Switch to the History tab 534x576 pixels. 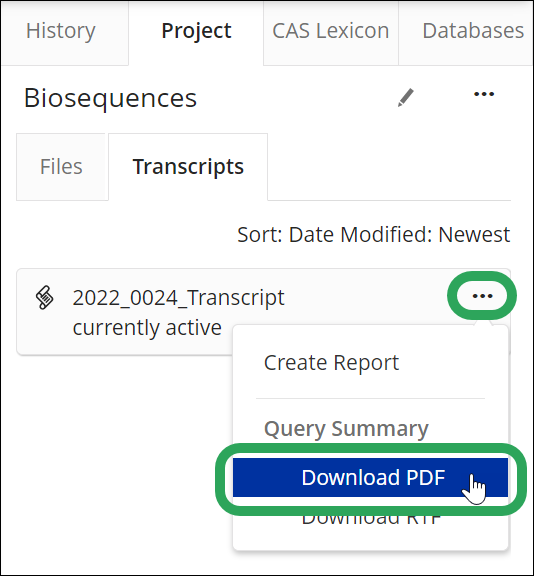click(61, 32)
